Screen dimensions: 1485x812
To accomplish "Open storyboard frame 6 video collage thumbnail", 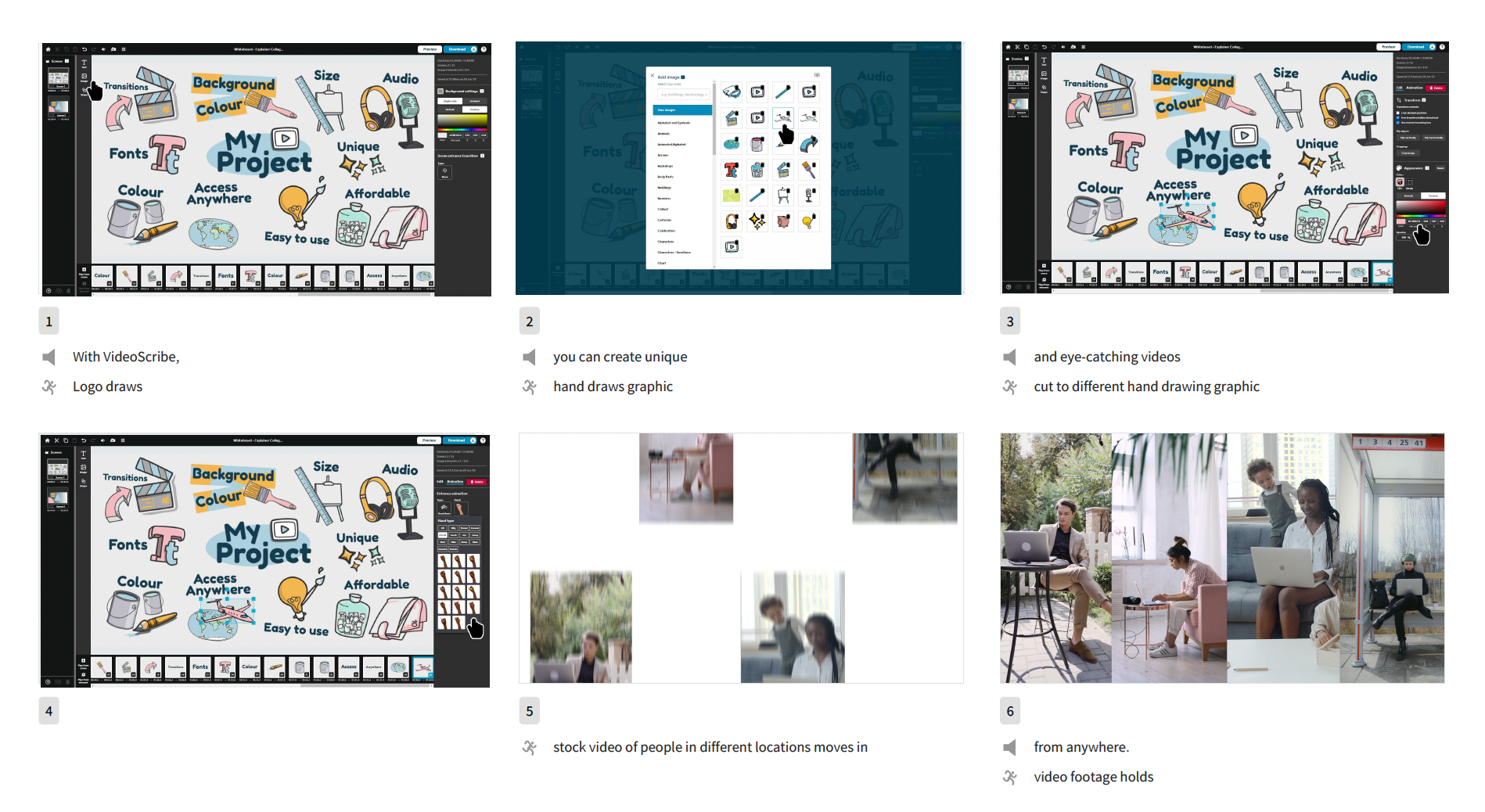I will [1222, 558].
